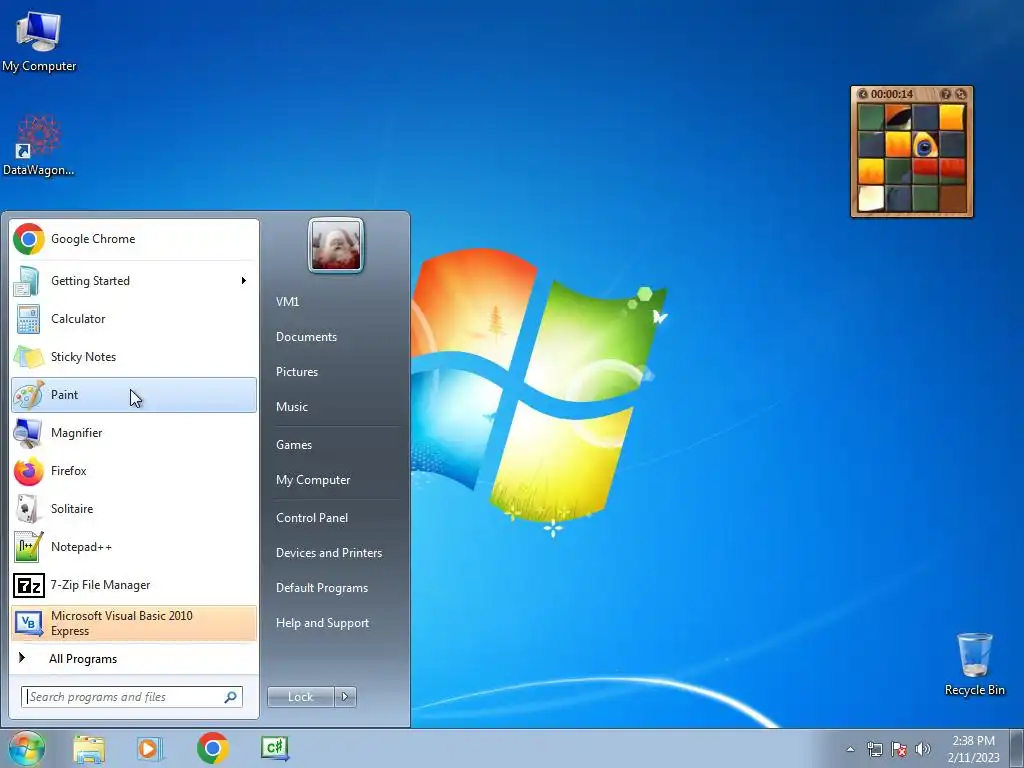This screenshot has height=768, width=1024.
Task: Select the DataWagon desktop shortcut
Action: click(39, 145)
